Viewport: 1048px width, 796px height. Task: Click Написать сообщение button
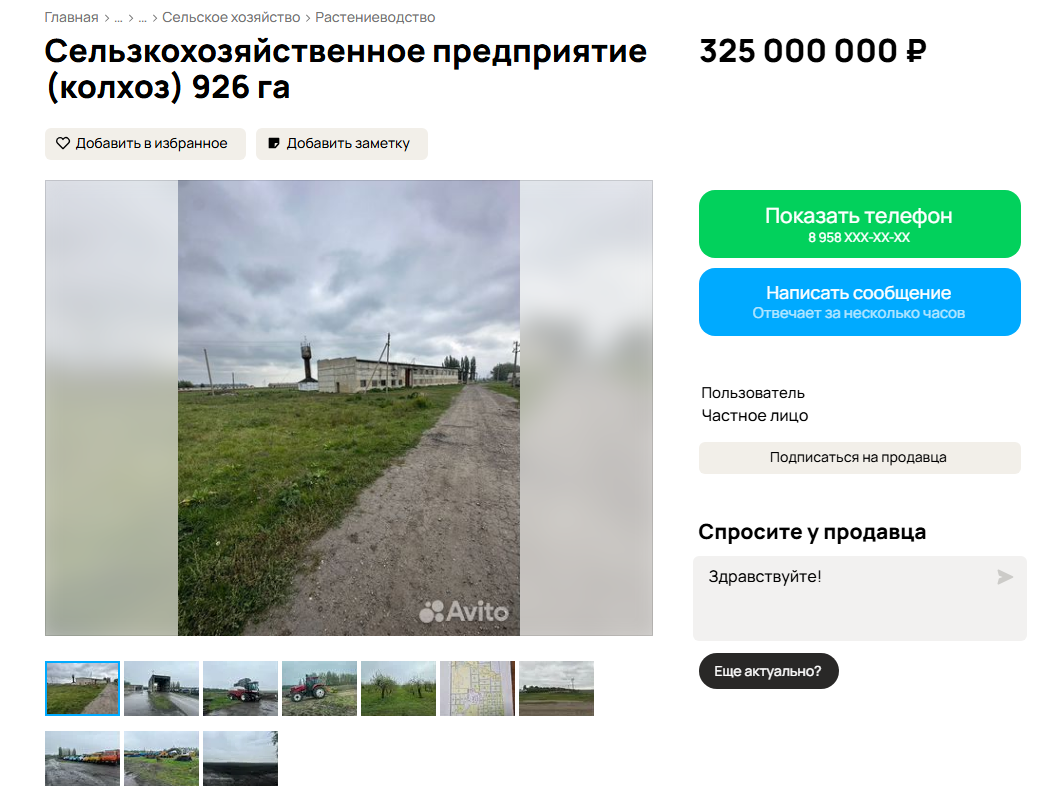pyautogui.click(x=859, y=302)
